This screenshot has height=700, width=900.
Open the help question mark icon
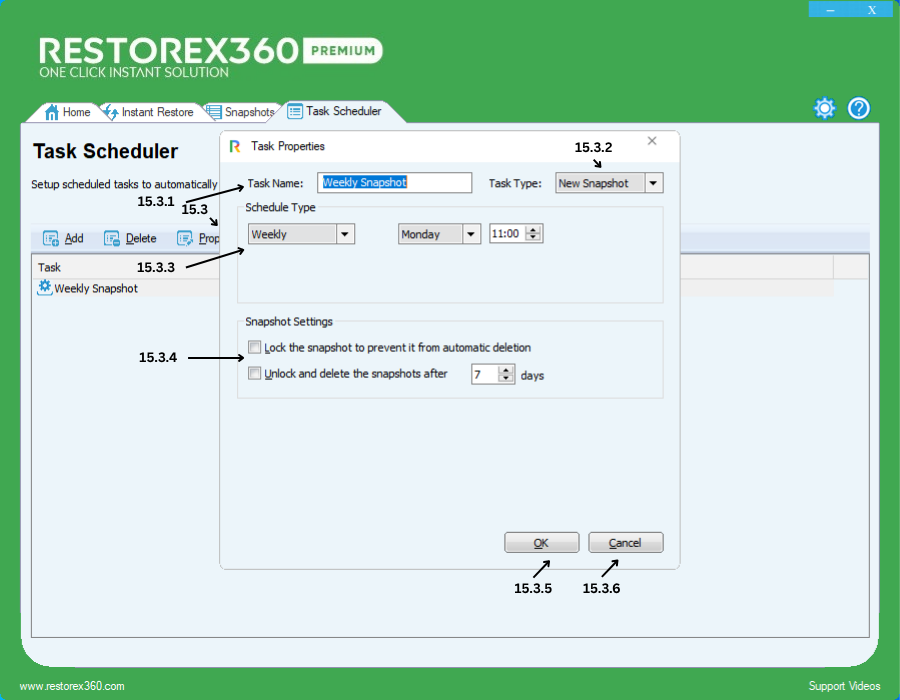tap(859, 109)
